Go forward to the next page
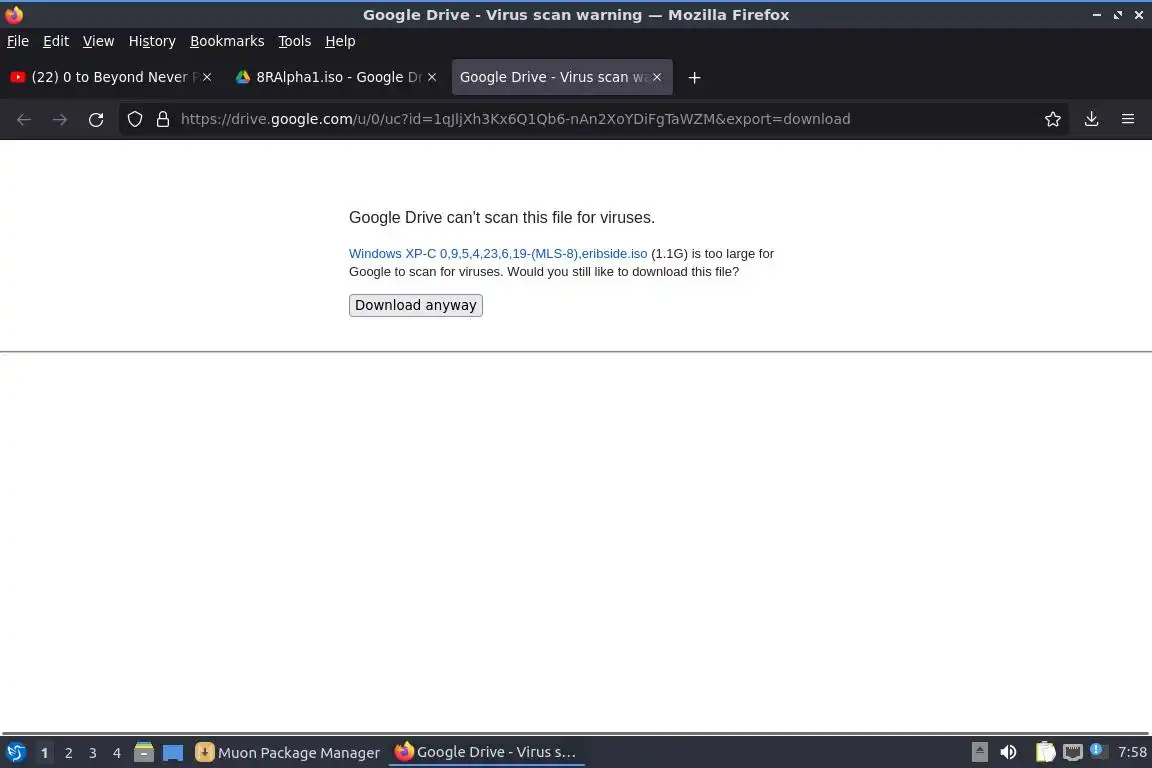 [60, 119]
